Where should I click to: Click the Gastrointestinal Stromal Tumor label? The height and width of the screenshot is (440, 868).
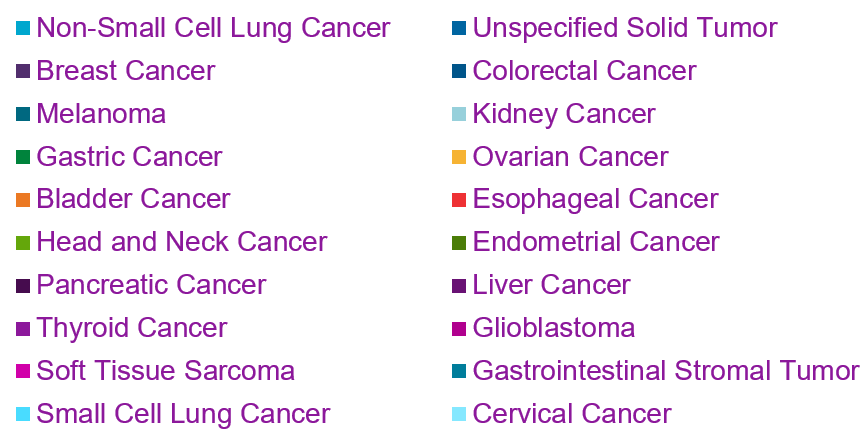[666, 371]
